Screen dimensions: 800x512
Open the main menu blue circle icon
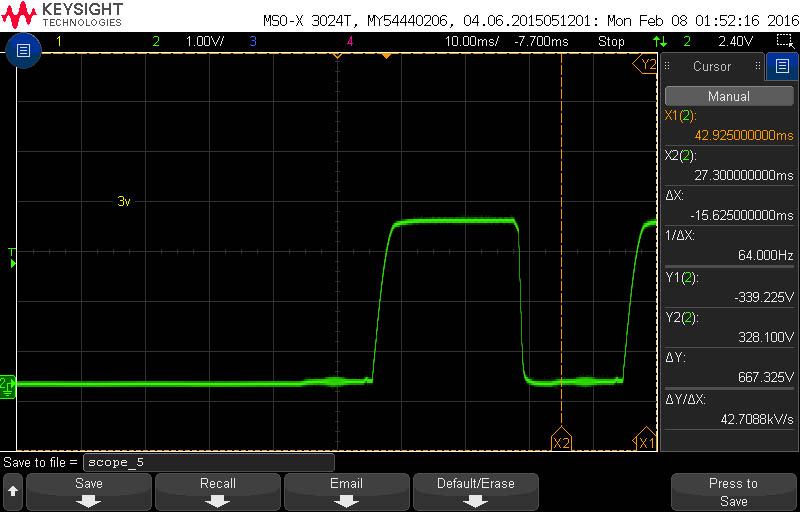tap(24, 51)
